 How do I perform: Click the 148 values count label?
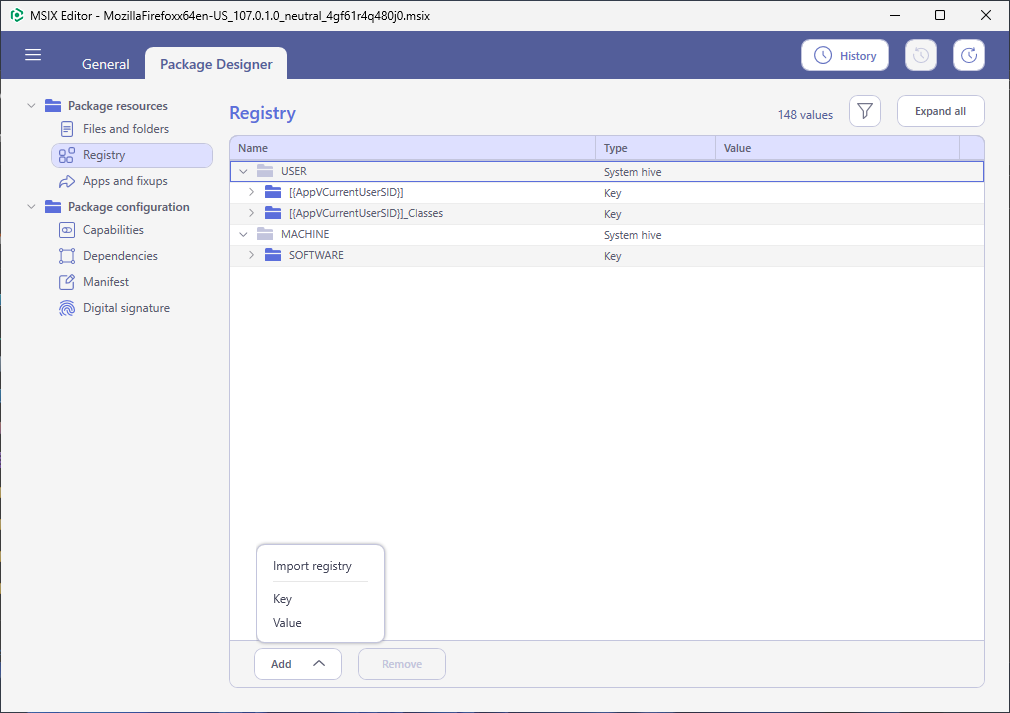[805, 115]
